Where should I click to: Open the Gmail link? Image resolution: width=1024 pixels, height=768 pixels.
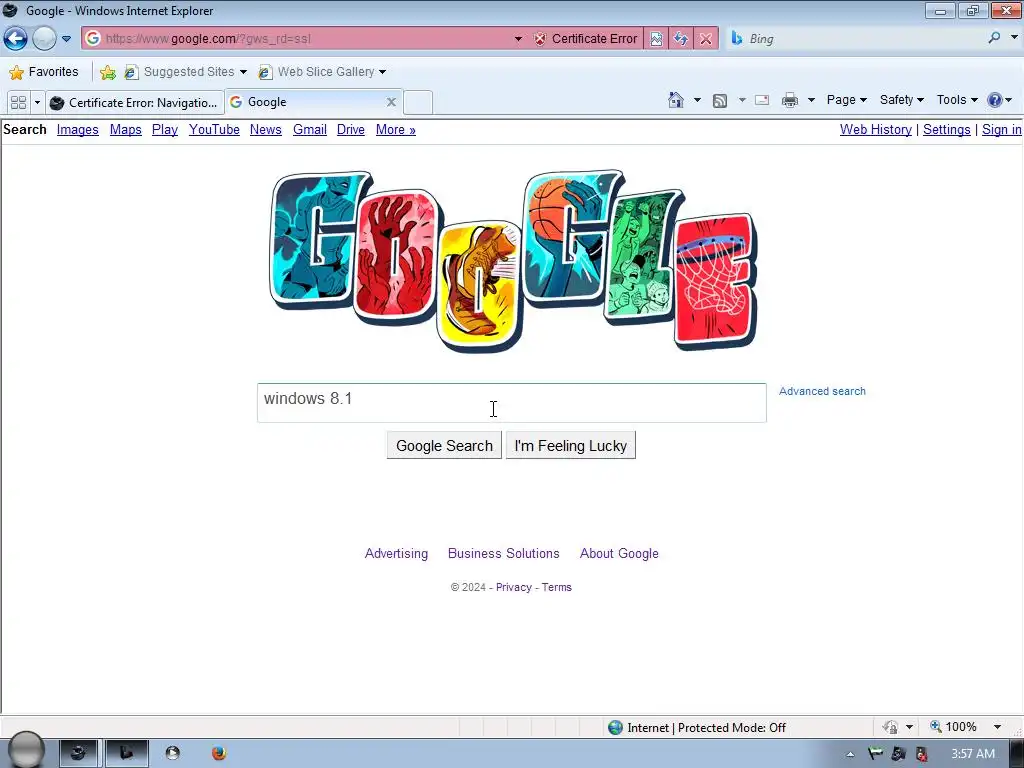[310, 129]
